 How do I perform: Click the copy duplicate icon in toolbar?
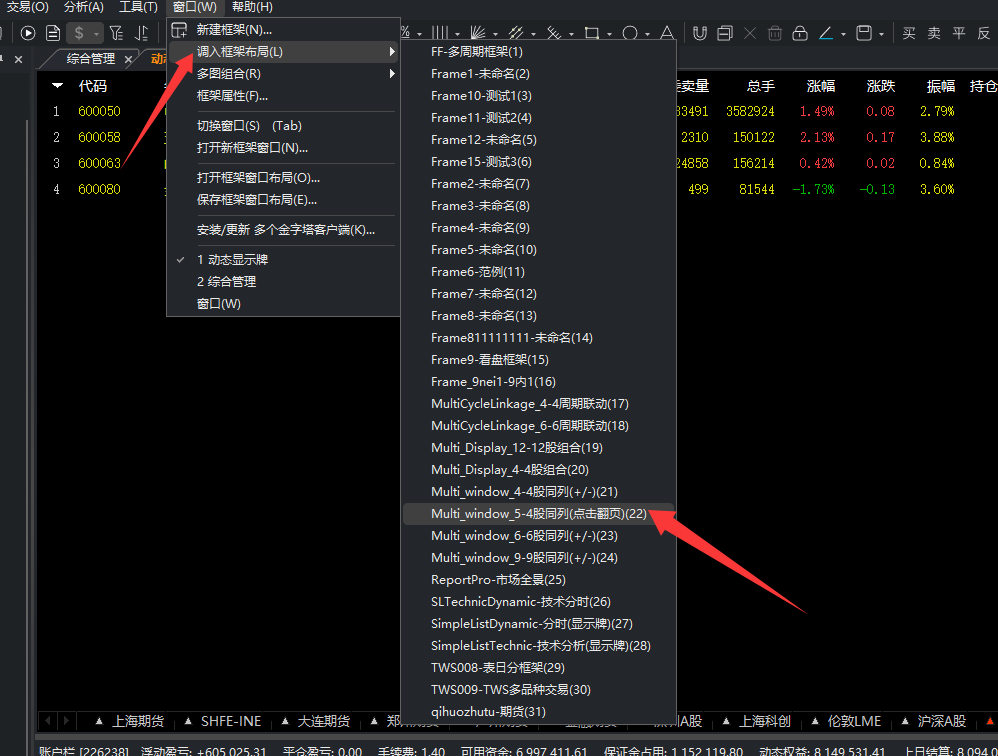(725, 33)
